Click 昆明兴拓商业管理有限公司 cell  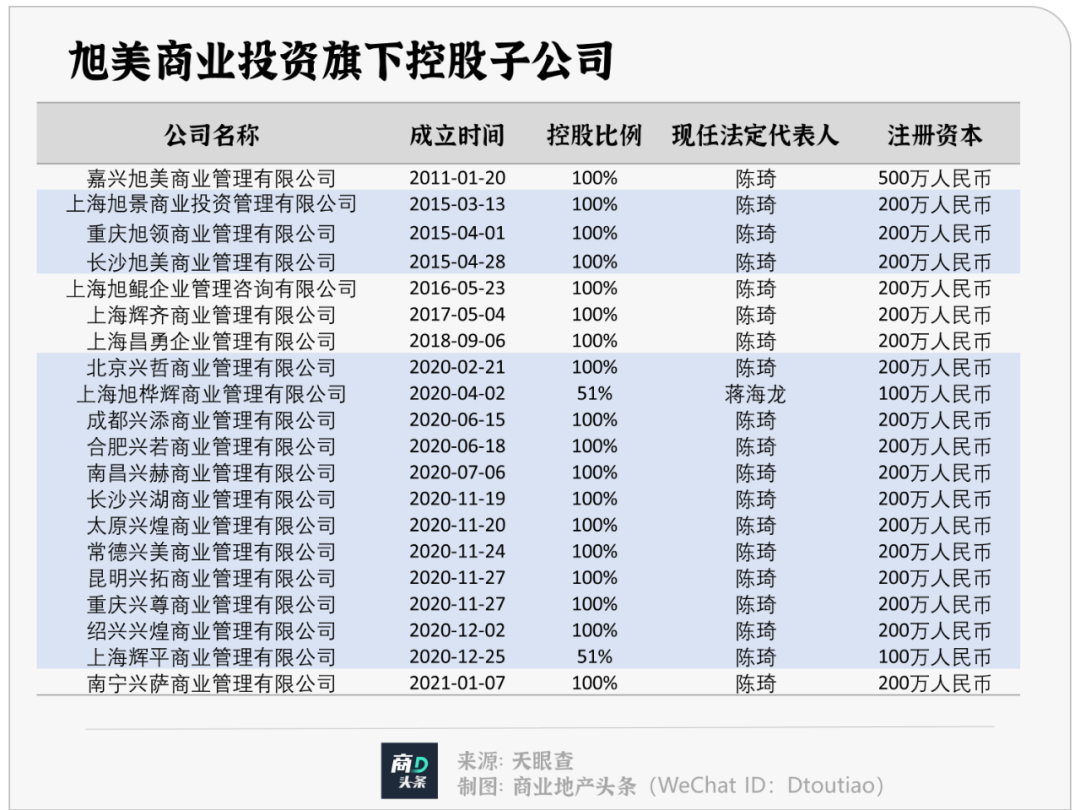(211, 578)
